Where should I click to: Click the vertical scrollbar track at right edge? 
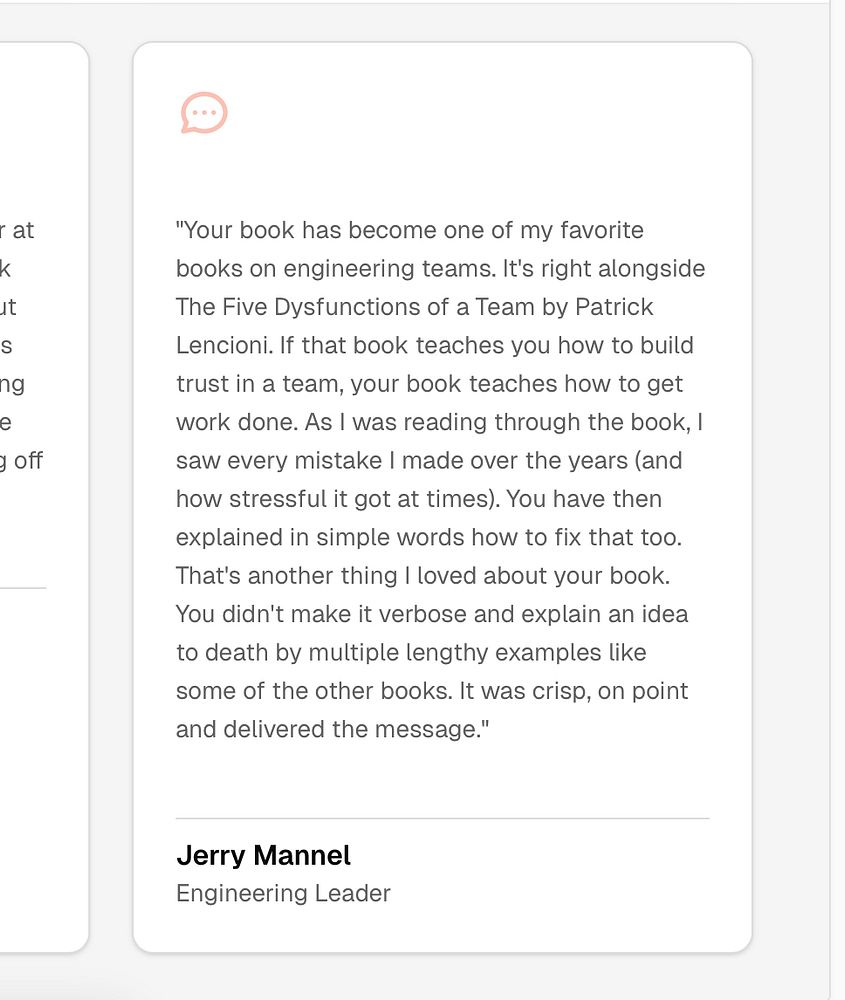[x=837, y=500]
